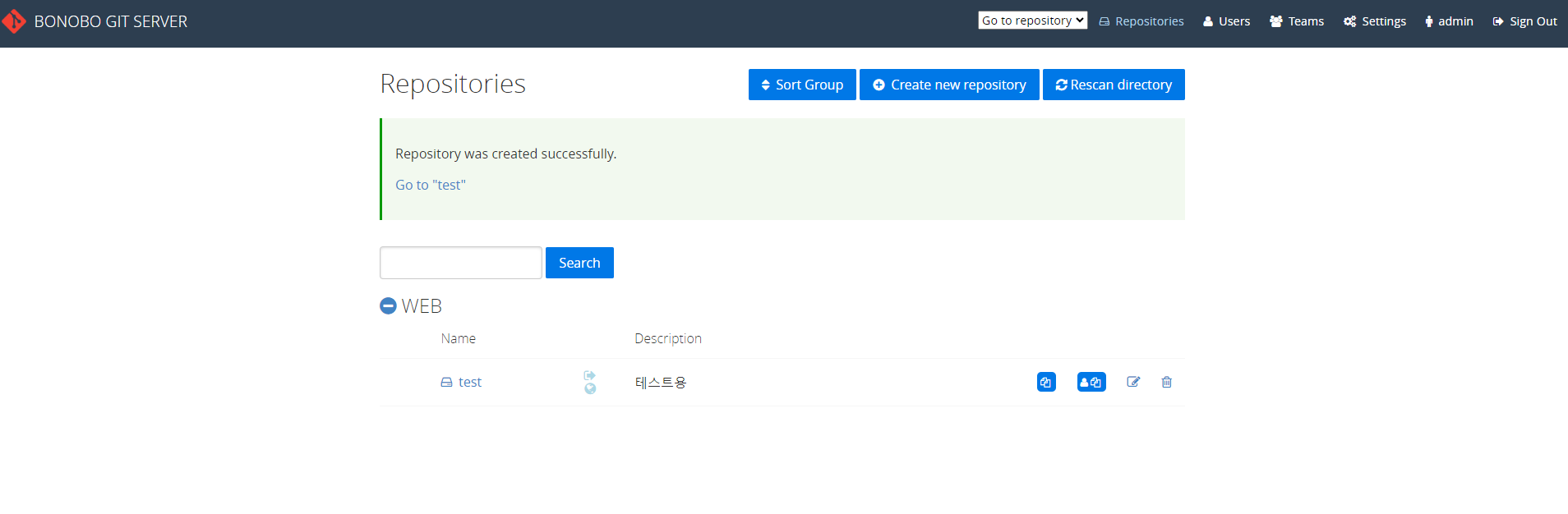Image resolution: width=1568 pixels, height=514 pixels.
Task: Click the anonymous push arrow icon for test
Action: click(x=589, y=375)
